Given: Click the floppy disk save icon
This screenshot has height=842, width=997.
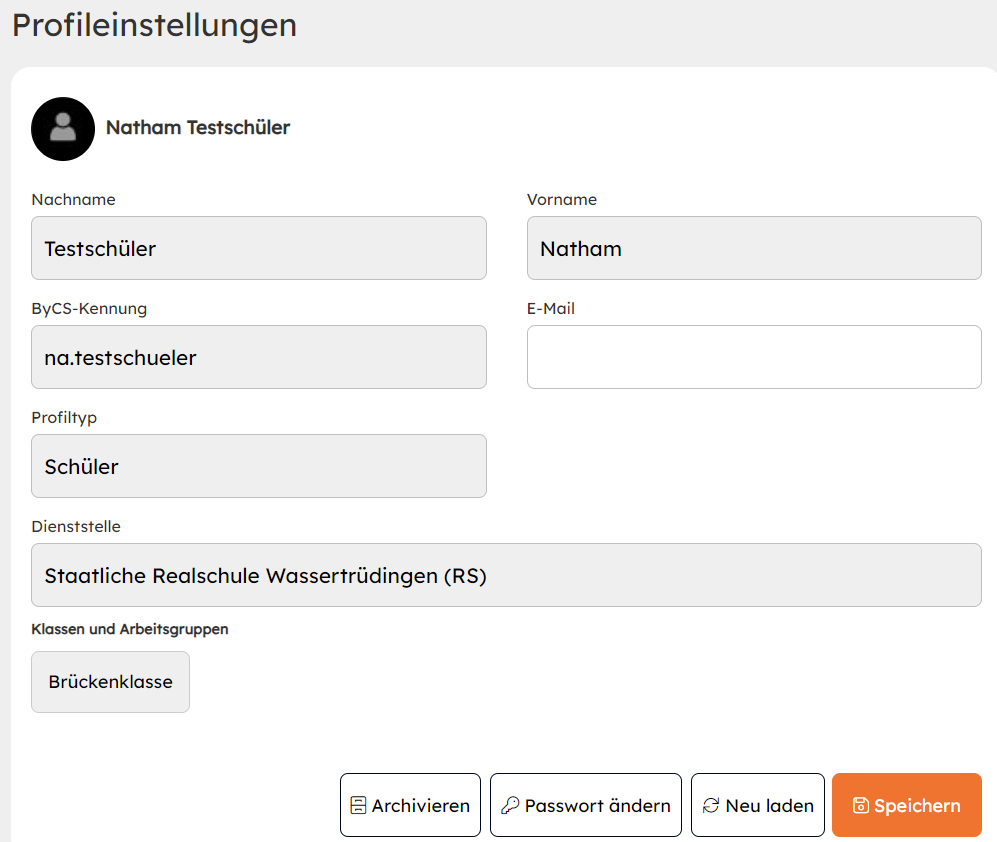Looking at the screenshot, I should (x=860, y=806).
